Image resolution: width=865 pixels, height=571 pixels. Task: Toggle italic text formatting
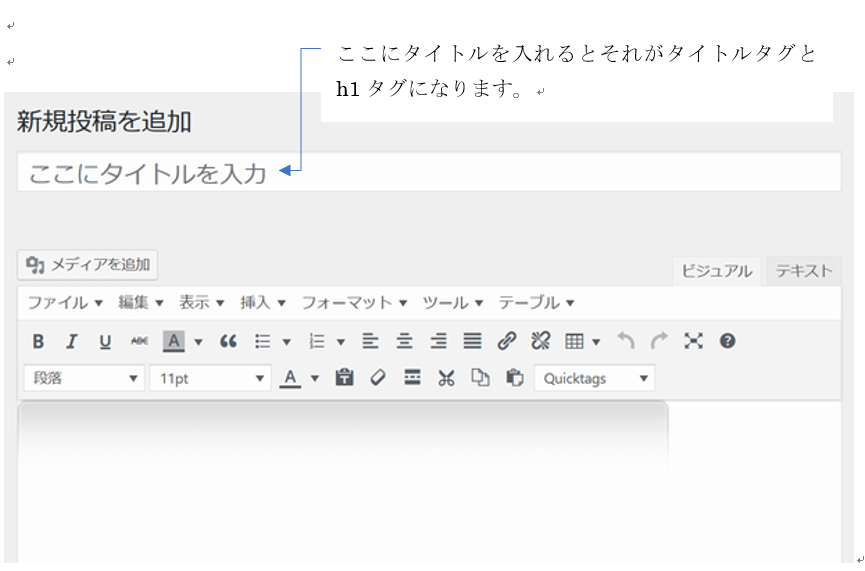[71, 342]
